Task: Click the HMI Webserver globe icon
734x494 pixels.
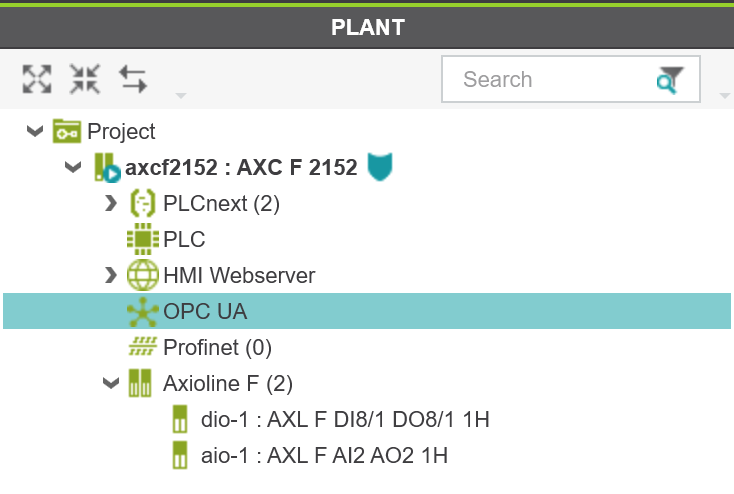Action: point(143,275)
